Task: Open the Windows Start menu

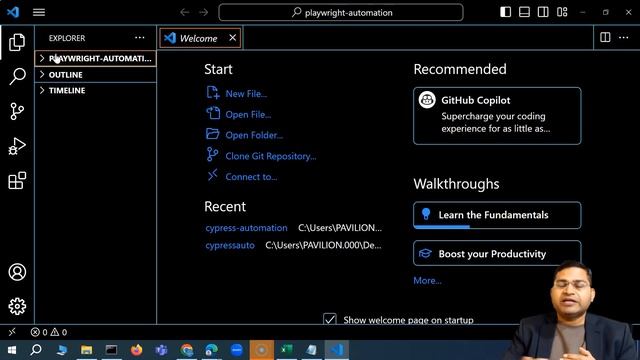Action: (12, 350)
